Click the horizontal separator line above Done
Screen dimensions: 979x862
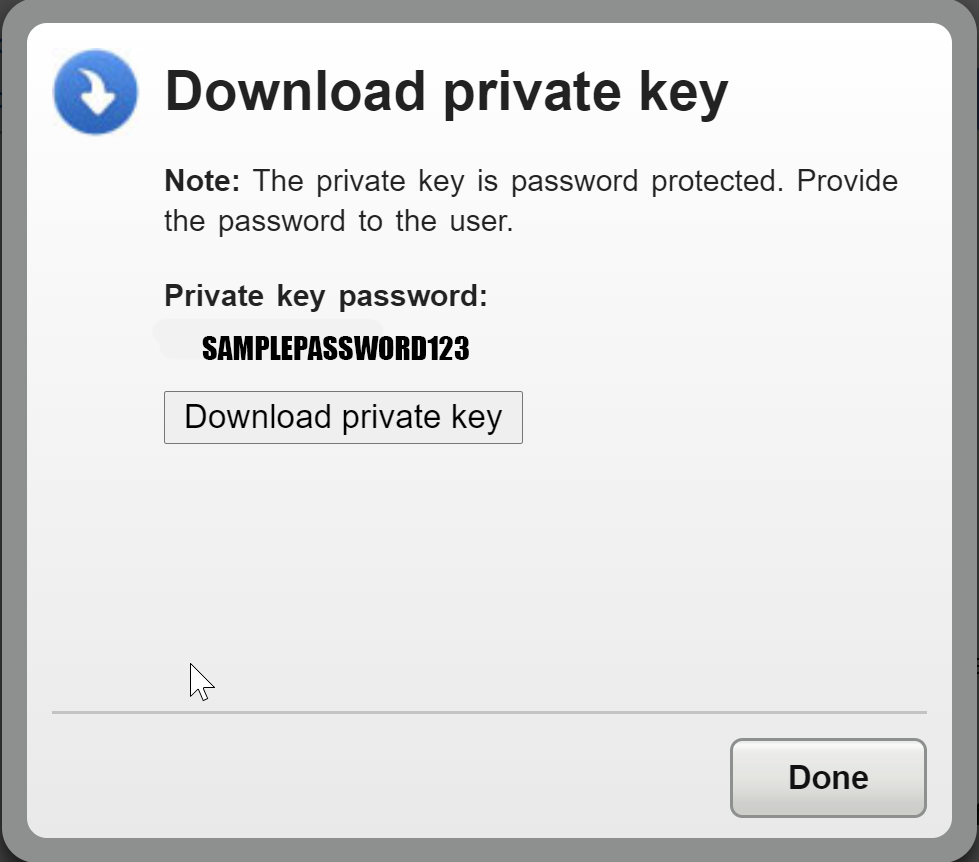point(490,712)
